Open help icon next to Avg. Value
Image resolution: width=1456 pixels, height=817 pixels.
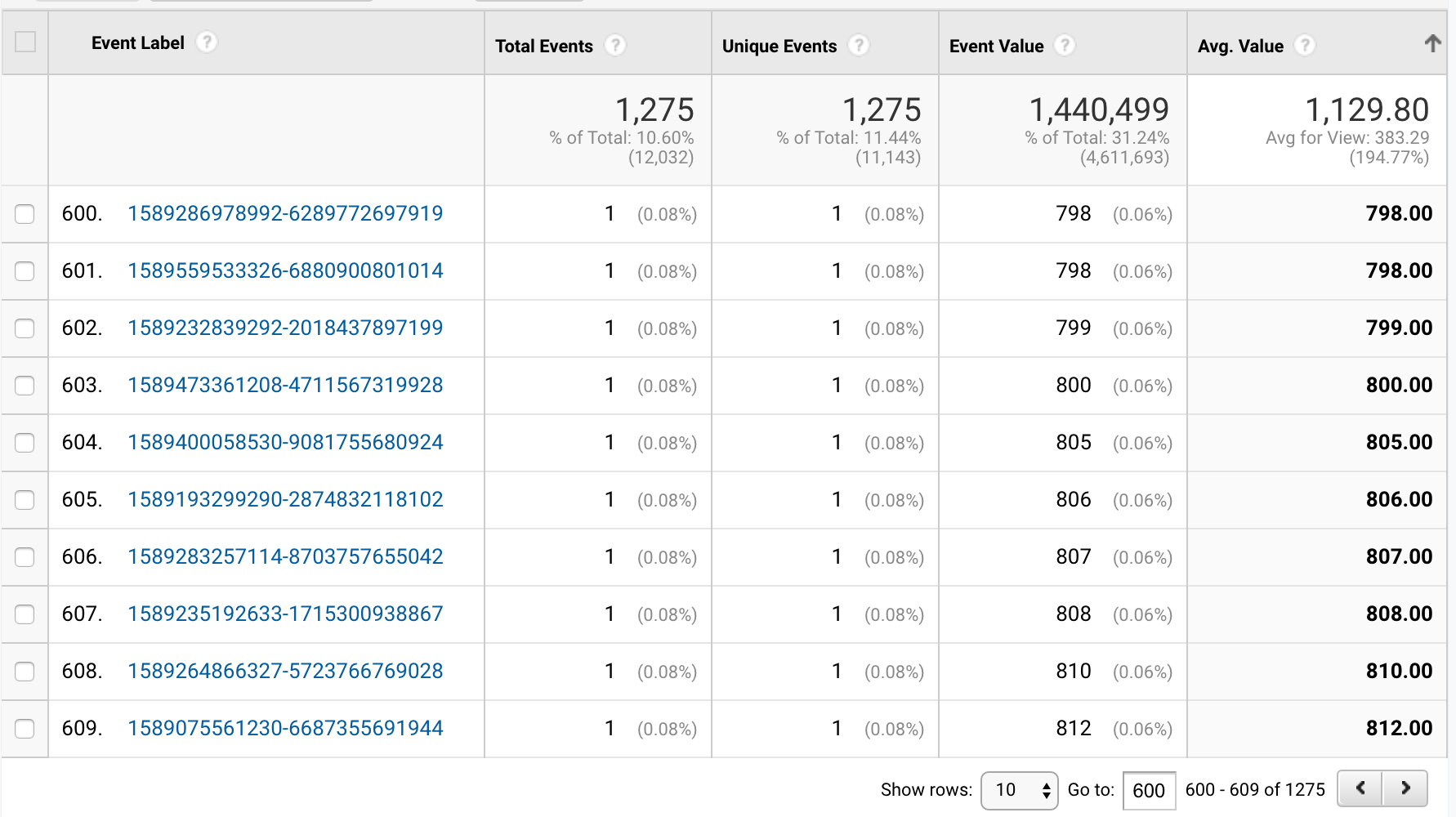point(1305,46)
